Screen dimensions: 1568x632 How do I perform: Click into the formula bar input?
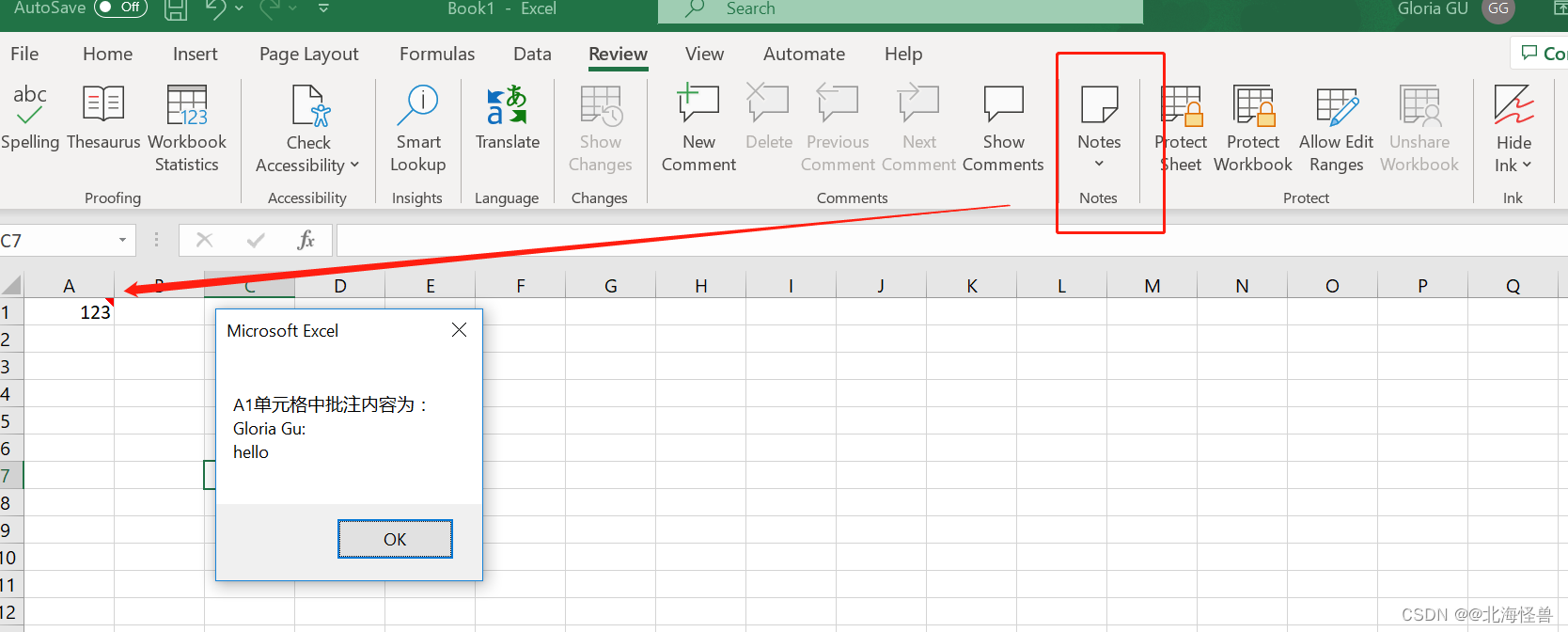point(951,241)
